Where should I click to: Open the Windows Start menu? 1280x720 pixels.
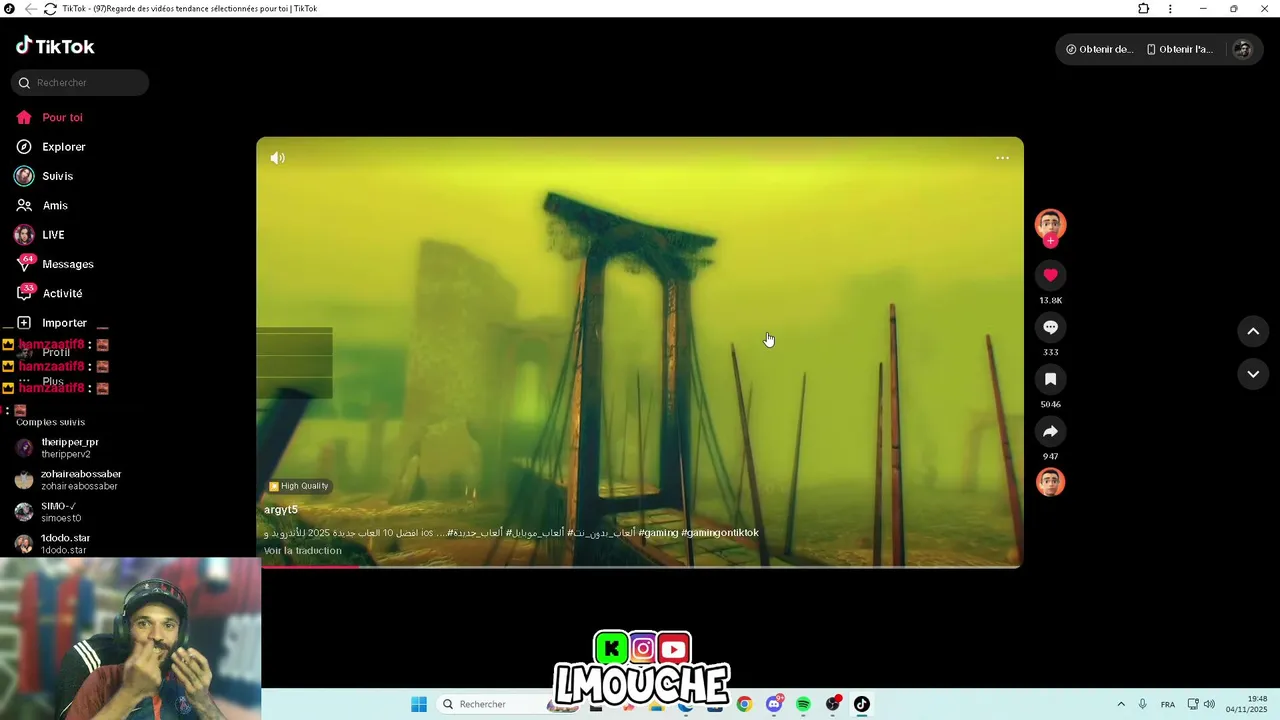click(419, 704)
